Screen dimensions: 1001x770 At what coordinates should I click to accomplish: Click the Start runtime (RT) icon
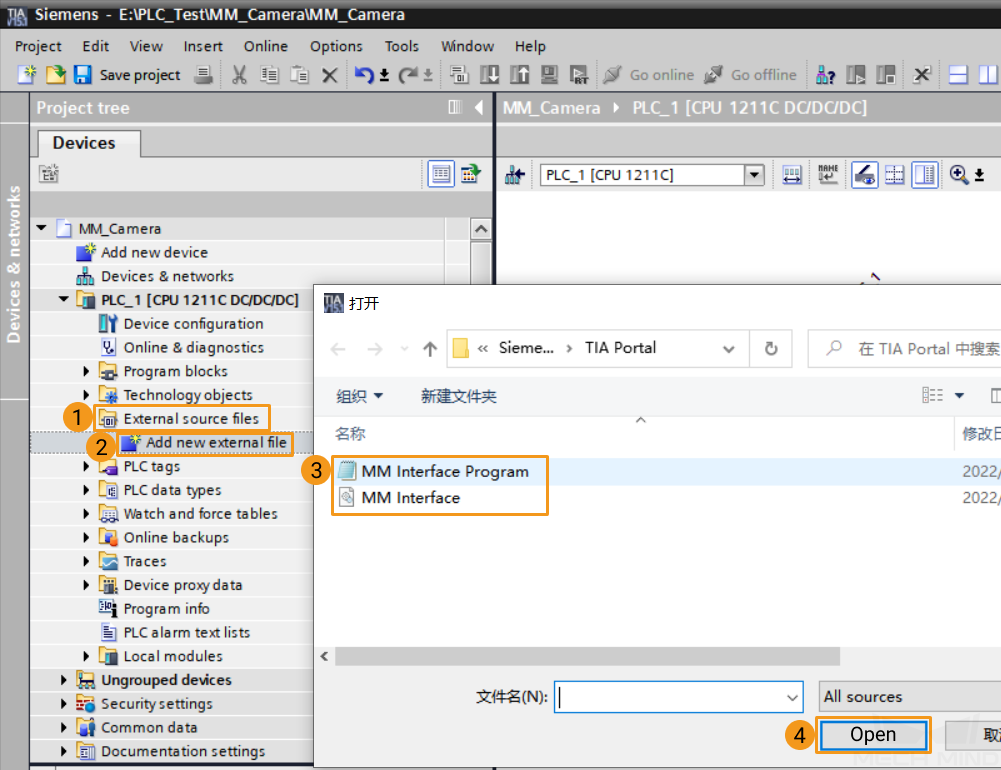(579, 75)
